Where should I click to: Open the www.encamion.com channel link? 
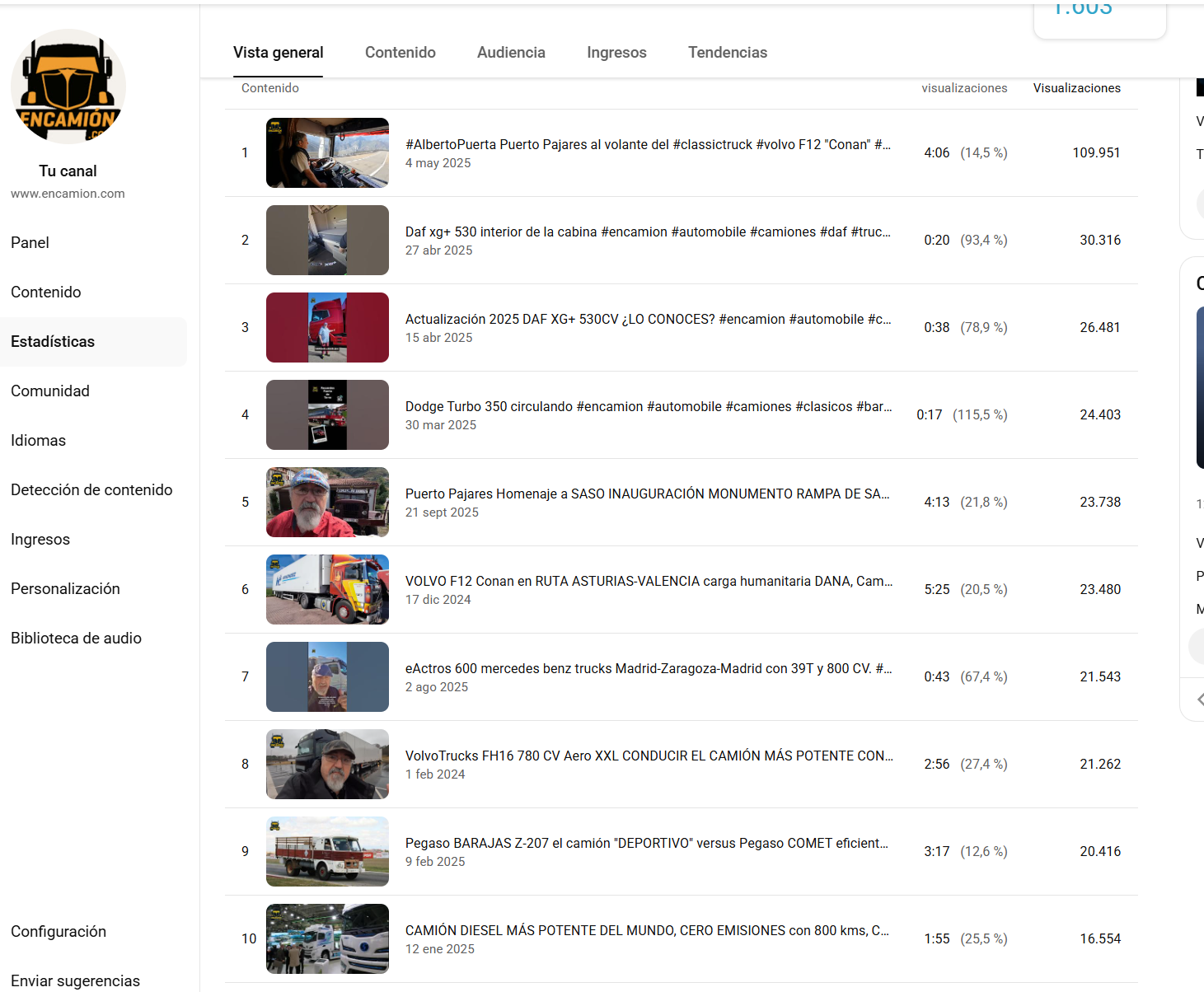tap(68, 193)
